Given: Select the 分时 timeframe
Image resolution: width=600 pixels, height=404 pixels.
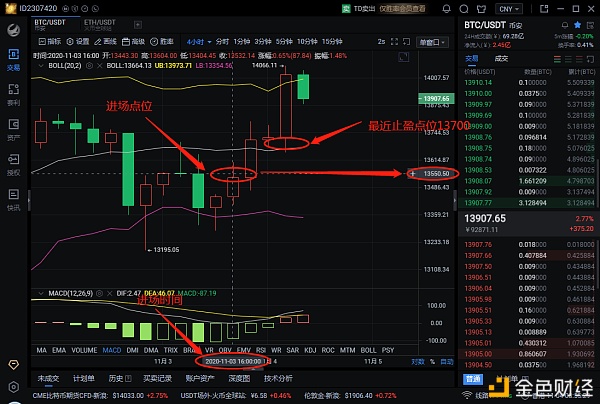Looking at the screenshot, I should coord(222,42).
